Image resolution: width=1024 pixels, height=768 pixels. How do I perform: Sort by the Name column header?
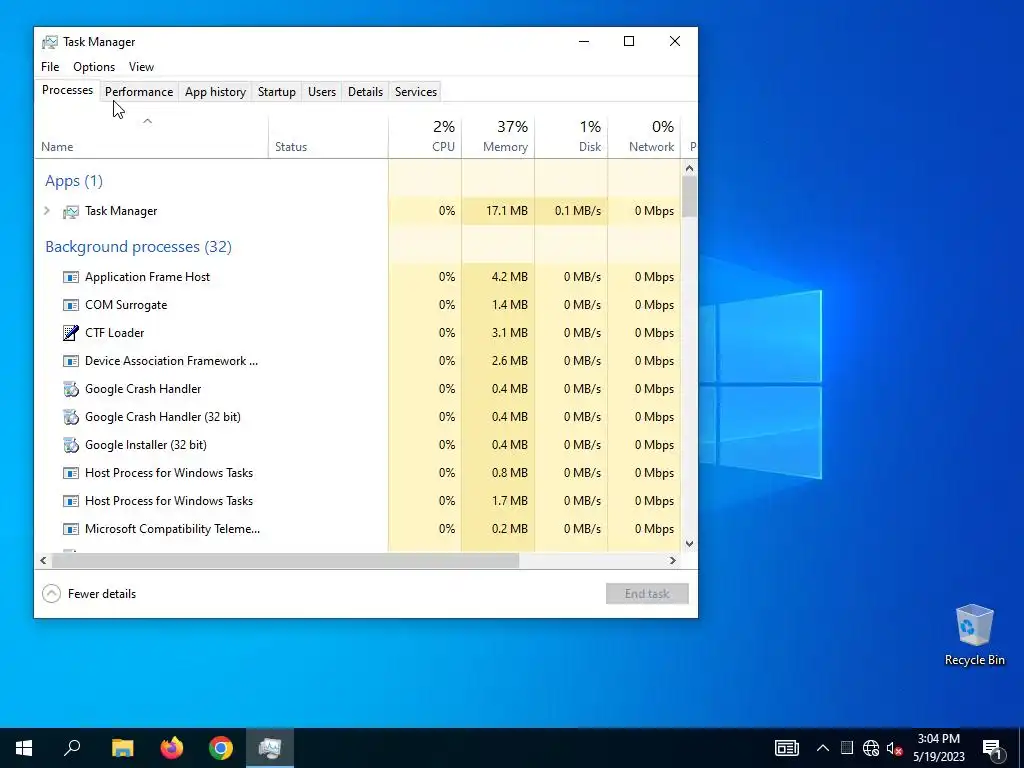152,137
